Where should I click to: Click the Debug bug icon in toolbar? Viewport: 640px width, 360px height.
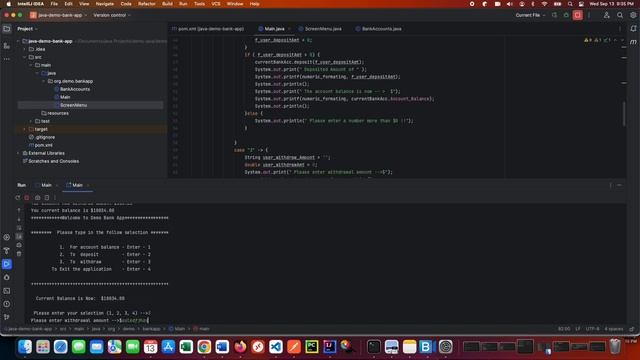(x=566, y=15)
